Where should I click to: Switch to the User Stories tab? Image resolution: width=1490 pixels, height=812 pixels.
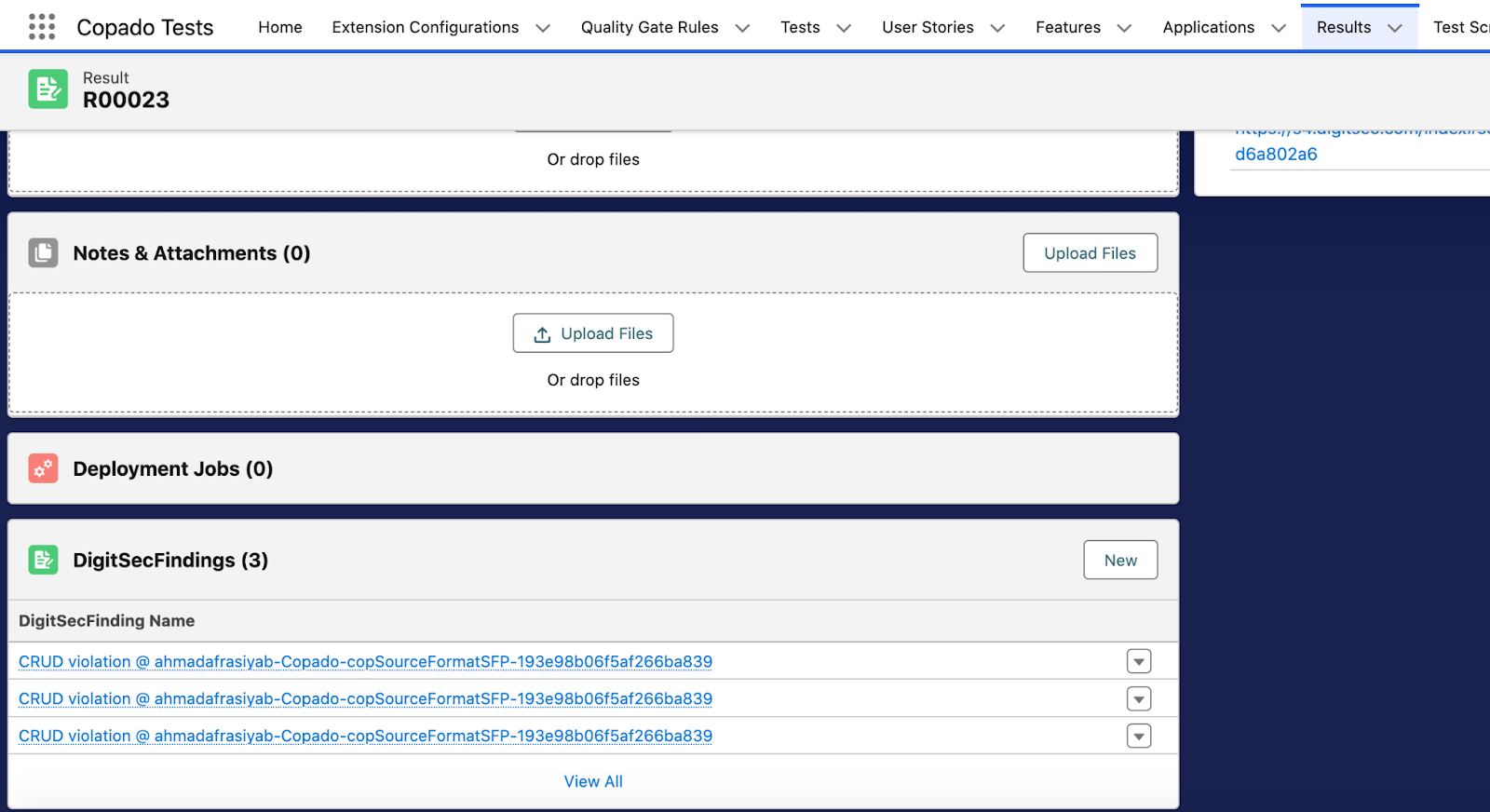click(928, 27)
